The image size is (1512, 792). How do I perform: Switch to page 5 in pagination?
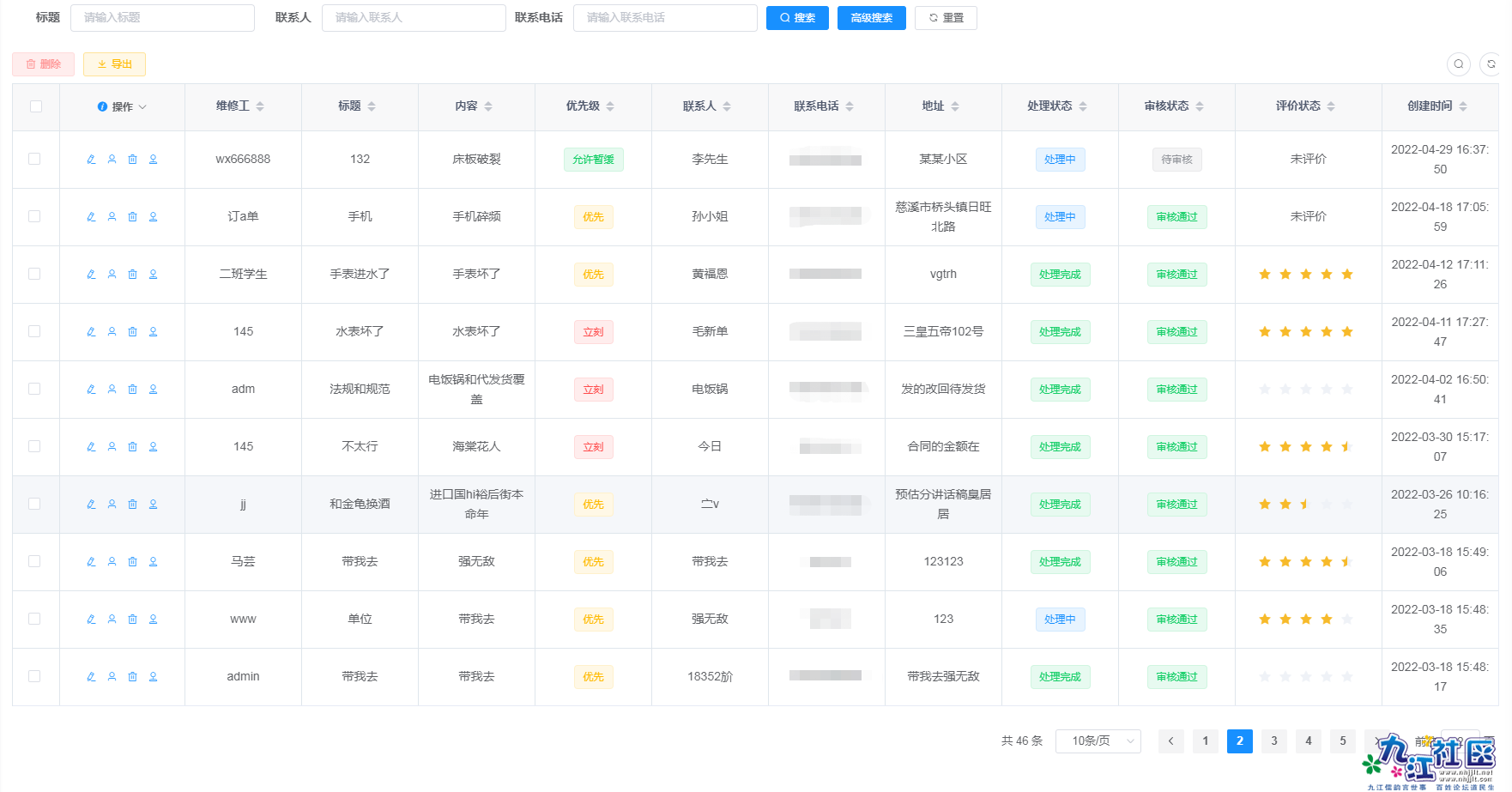click(x=1342, y=741)
